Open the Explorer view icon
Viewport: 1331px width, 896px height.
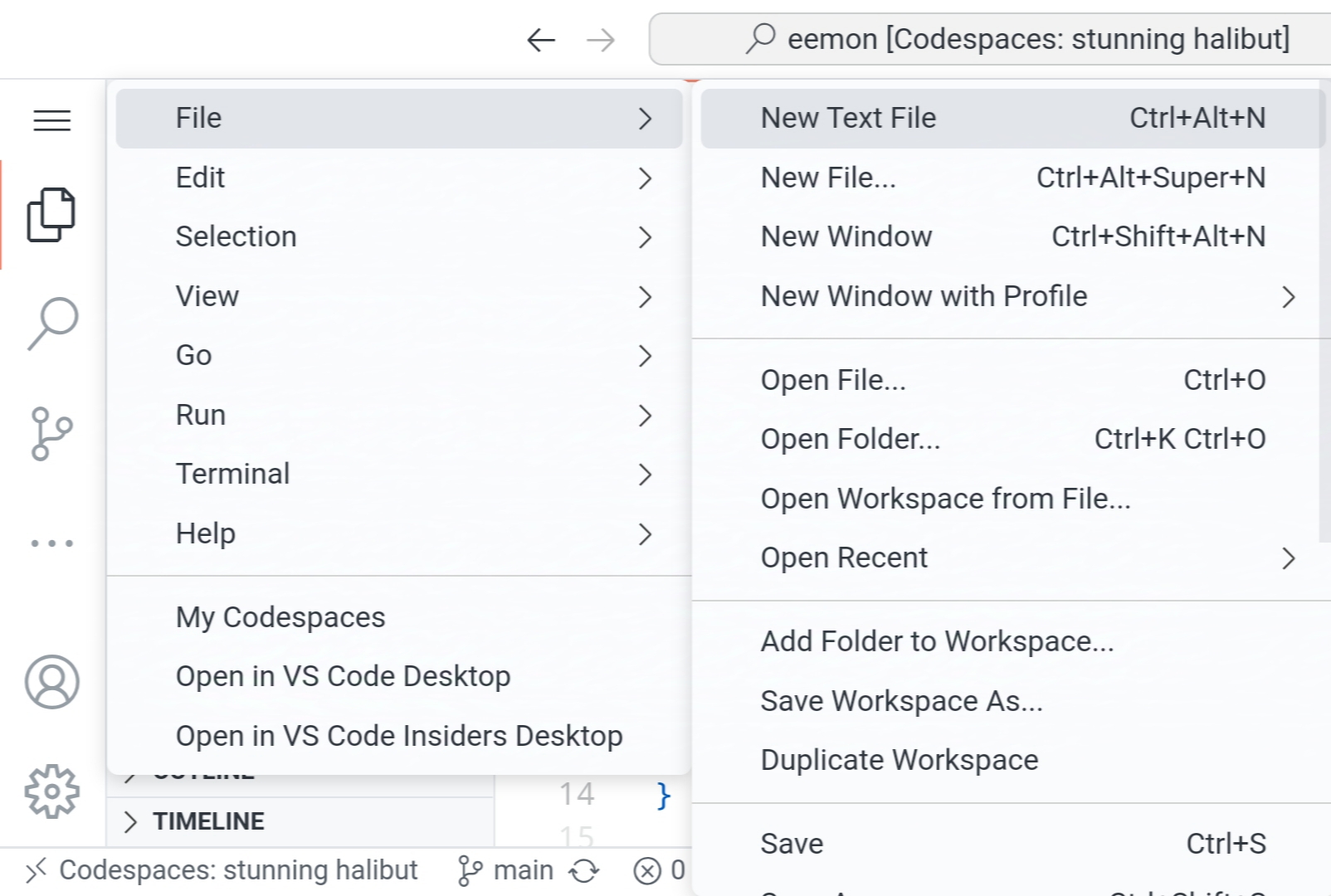[x=51, y=215]
